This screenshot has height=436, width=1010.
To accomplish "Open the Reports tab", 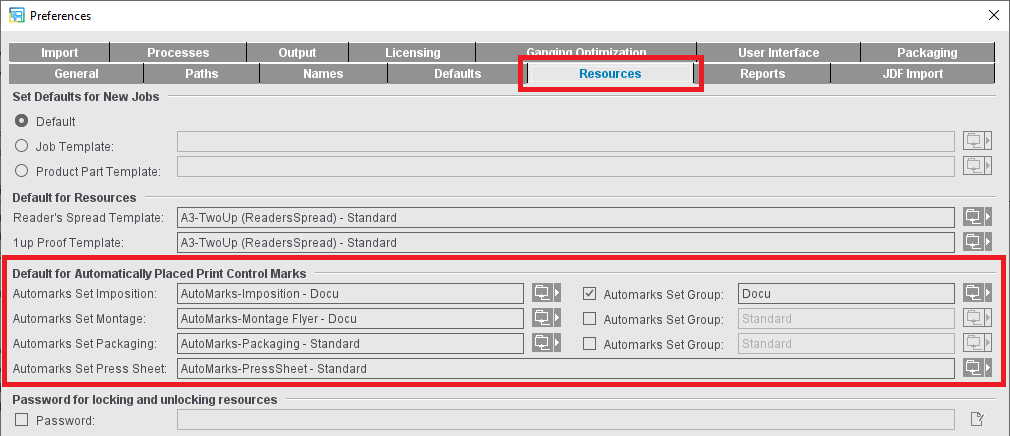I will [x=762, y=74].
